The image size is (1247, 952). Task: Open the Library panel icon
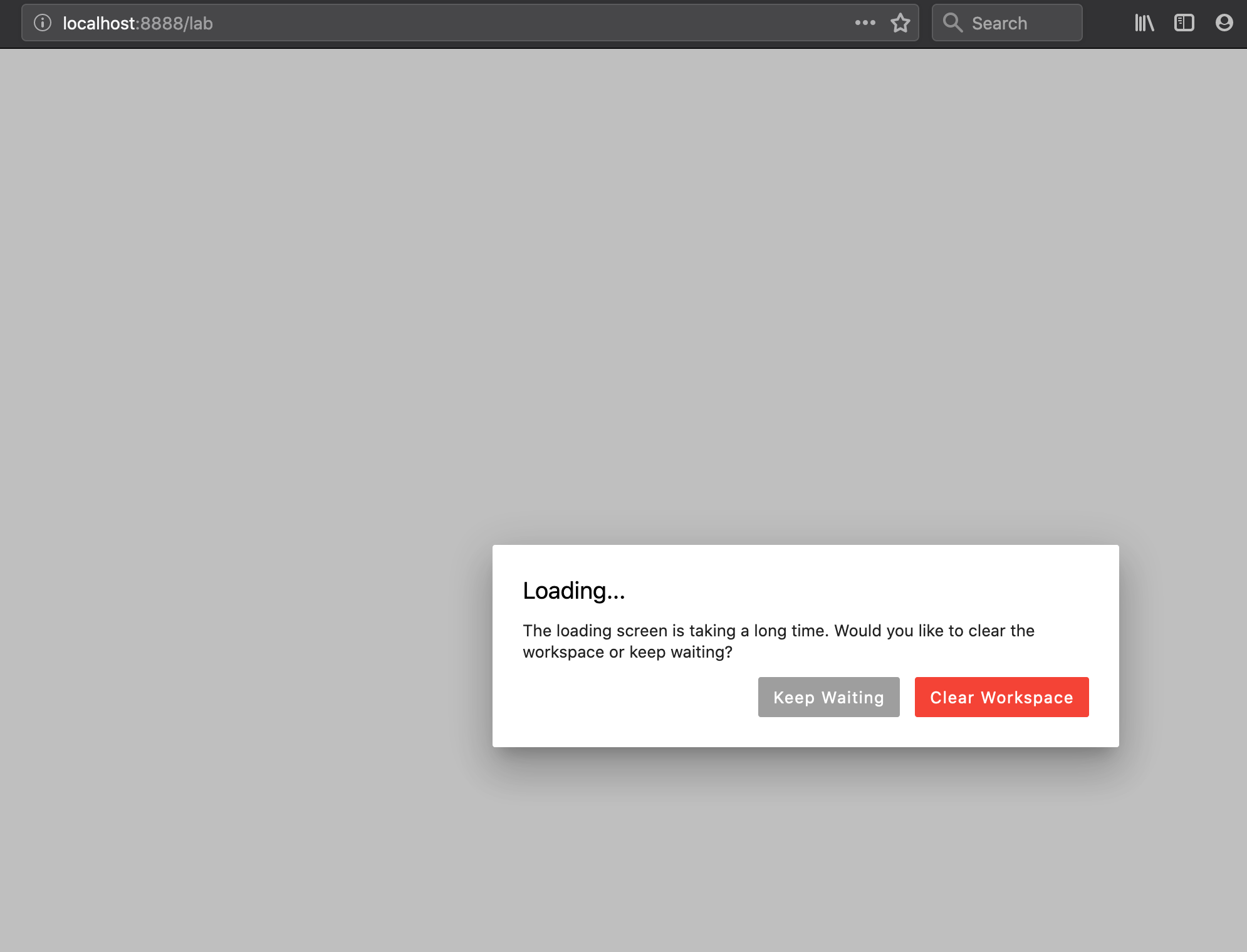click(1145, 23)
